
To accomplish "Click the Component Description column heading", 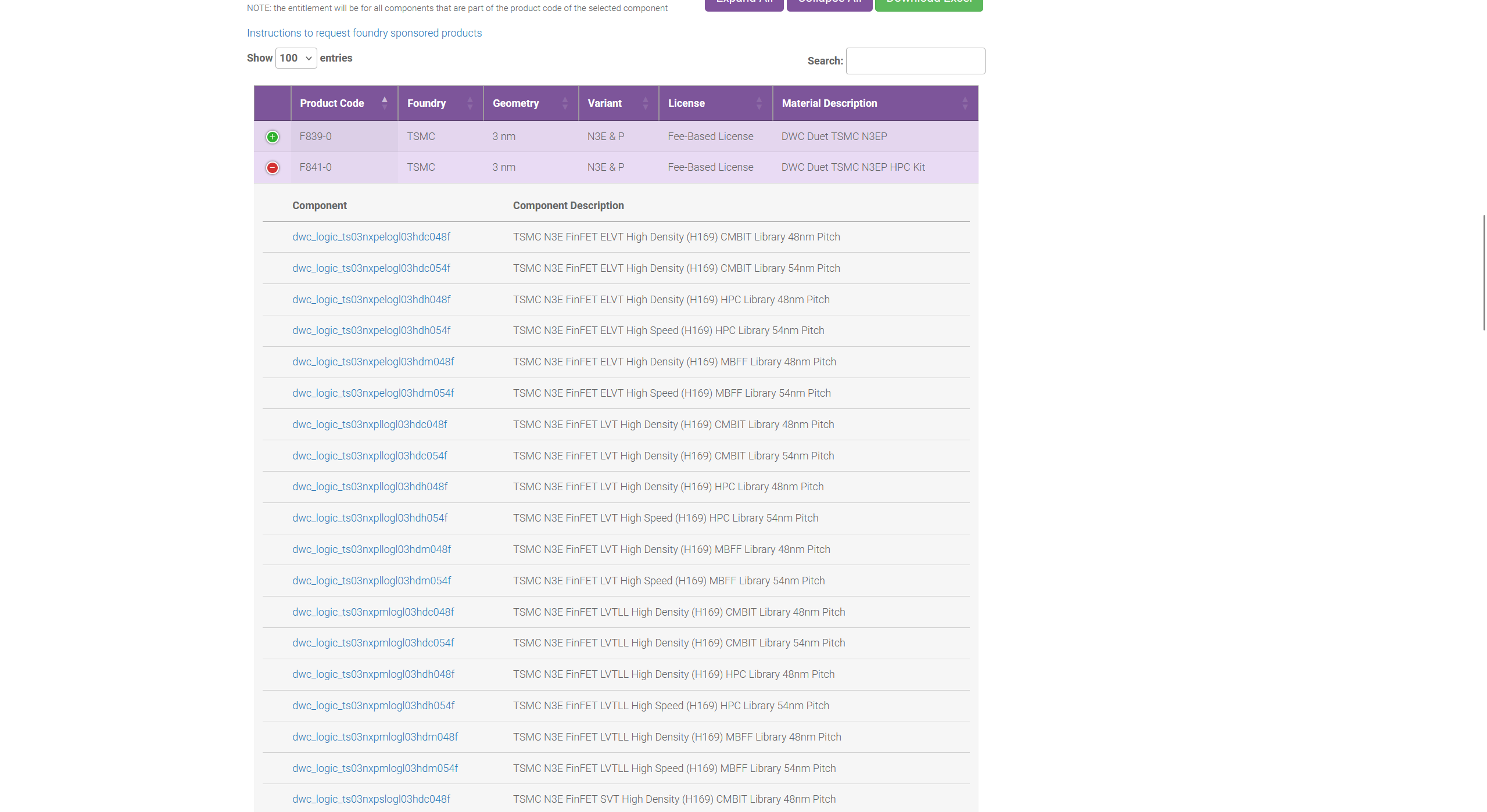I will (568, 206).
